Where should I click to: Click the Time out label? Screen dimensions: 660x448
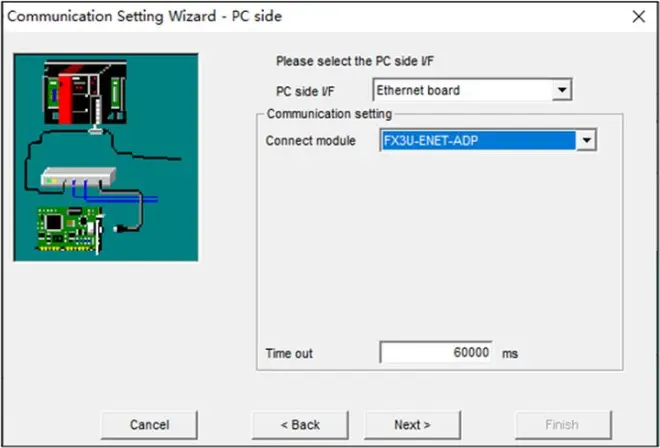tap(289, 353)
